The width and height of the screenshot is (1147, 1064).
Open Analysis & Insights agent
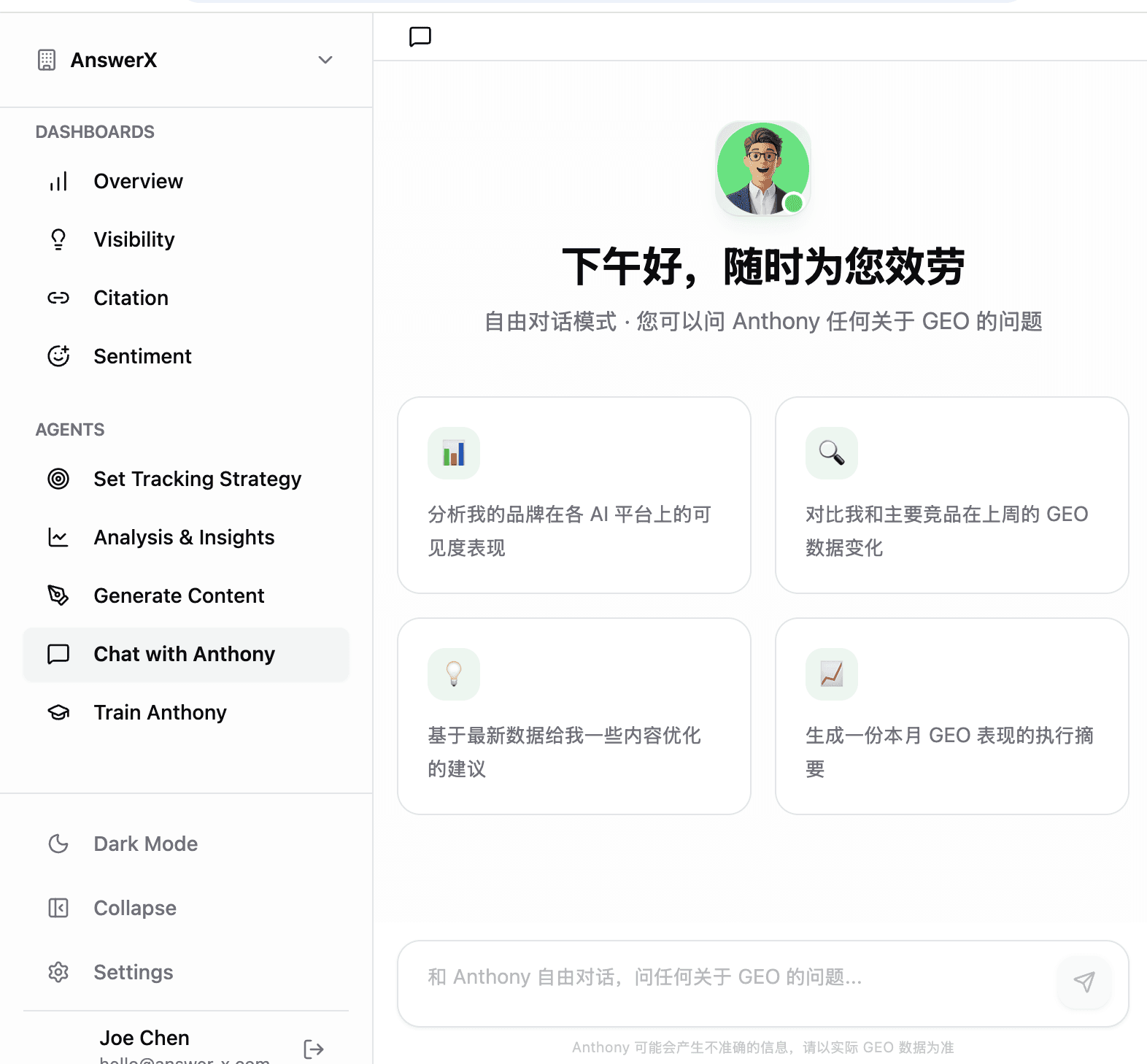[x=186, y=537]
